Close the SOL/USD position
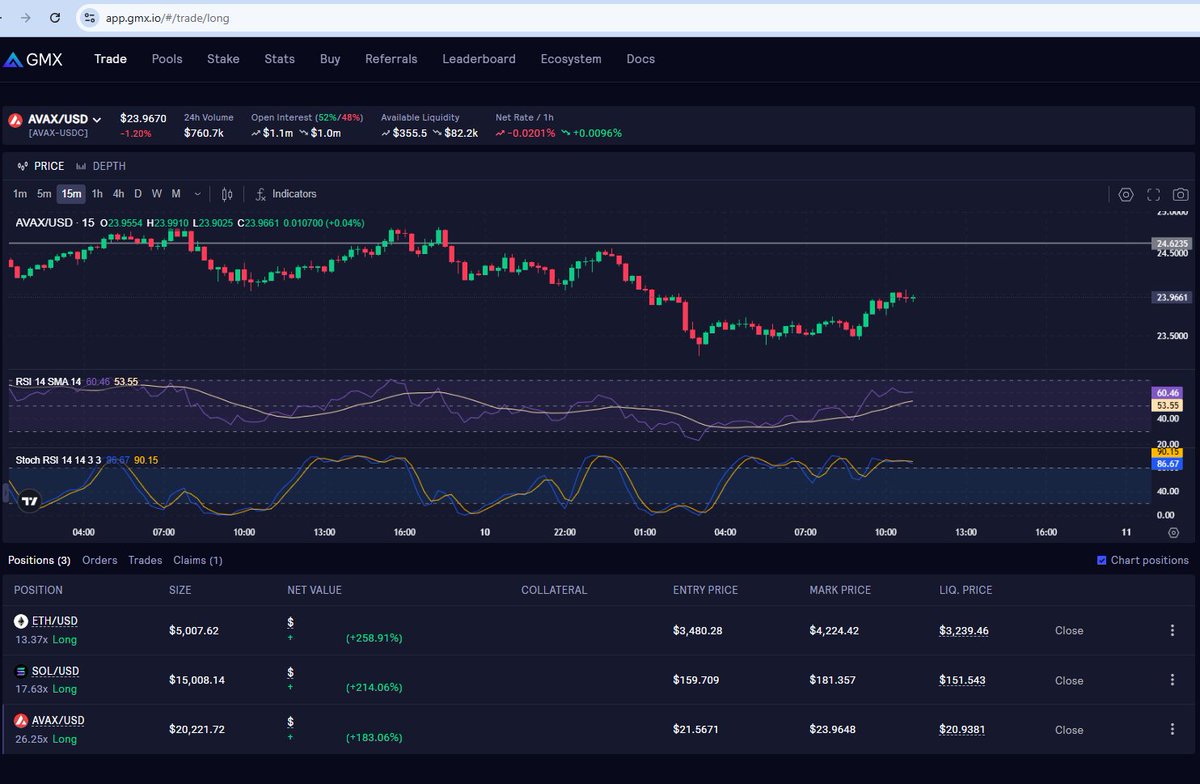 click(x=1069, y=680)
